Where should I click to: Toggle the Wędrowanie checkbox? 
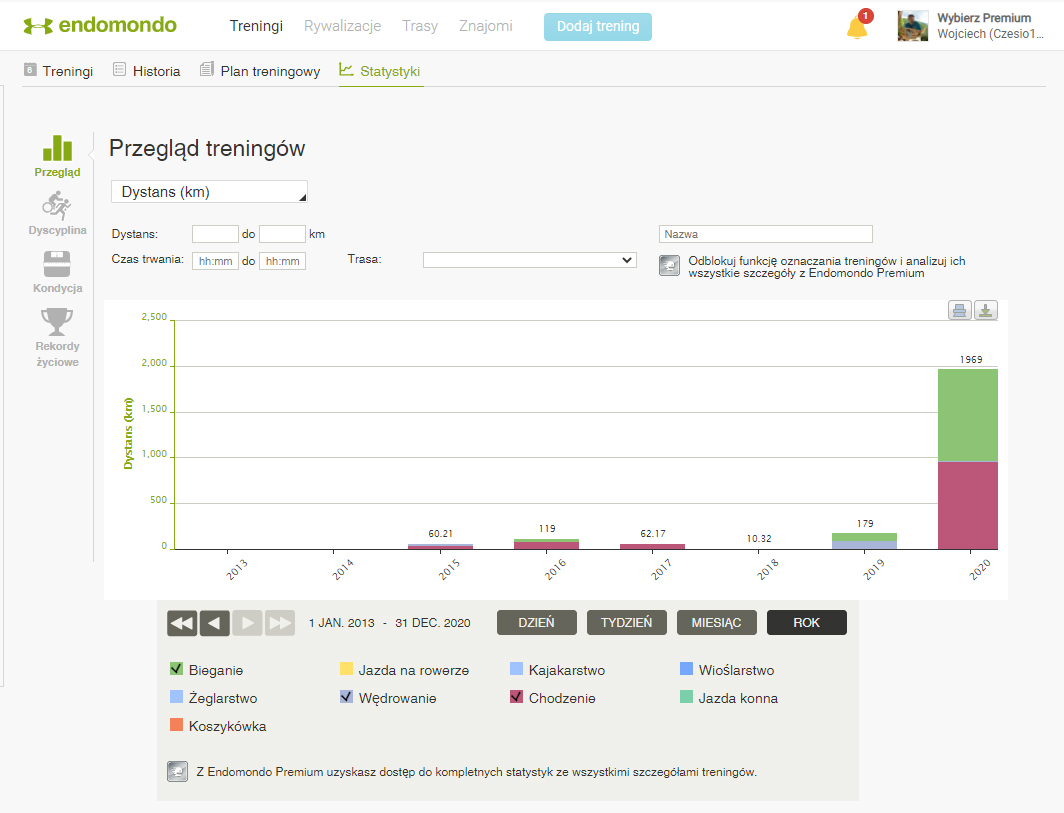[x=347, y=698]
